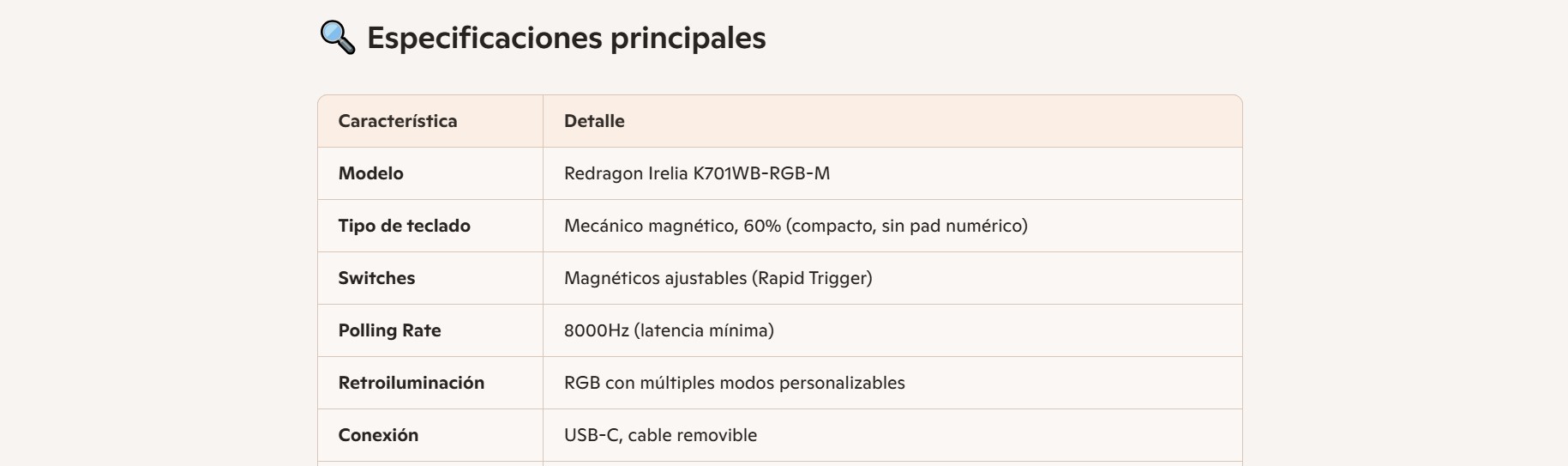Click '(compacto, sin pad numérico)' text
Image resolution: width=1568 pixels, height=466 pixels.
coord(907,226)
